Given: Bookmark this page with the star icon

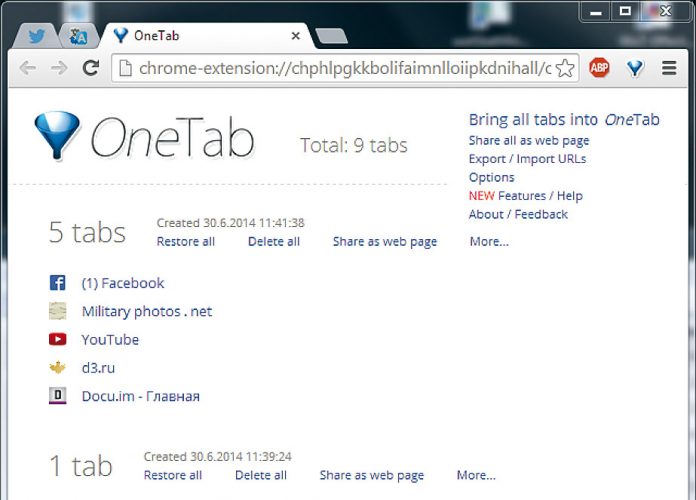Looking at the screenshot, I should click(565, 68).
